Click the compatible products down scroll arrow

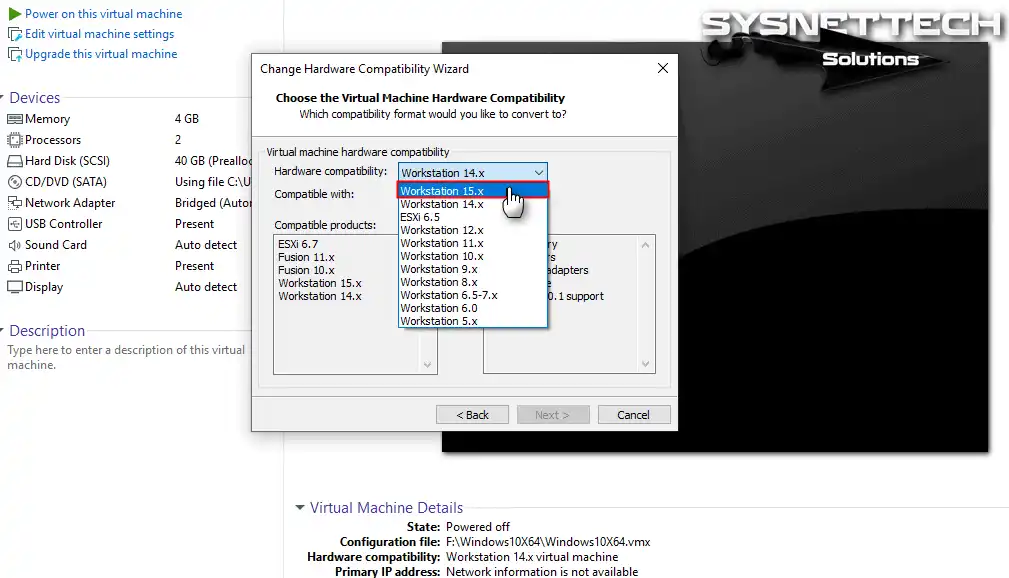point(427,365)
